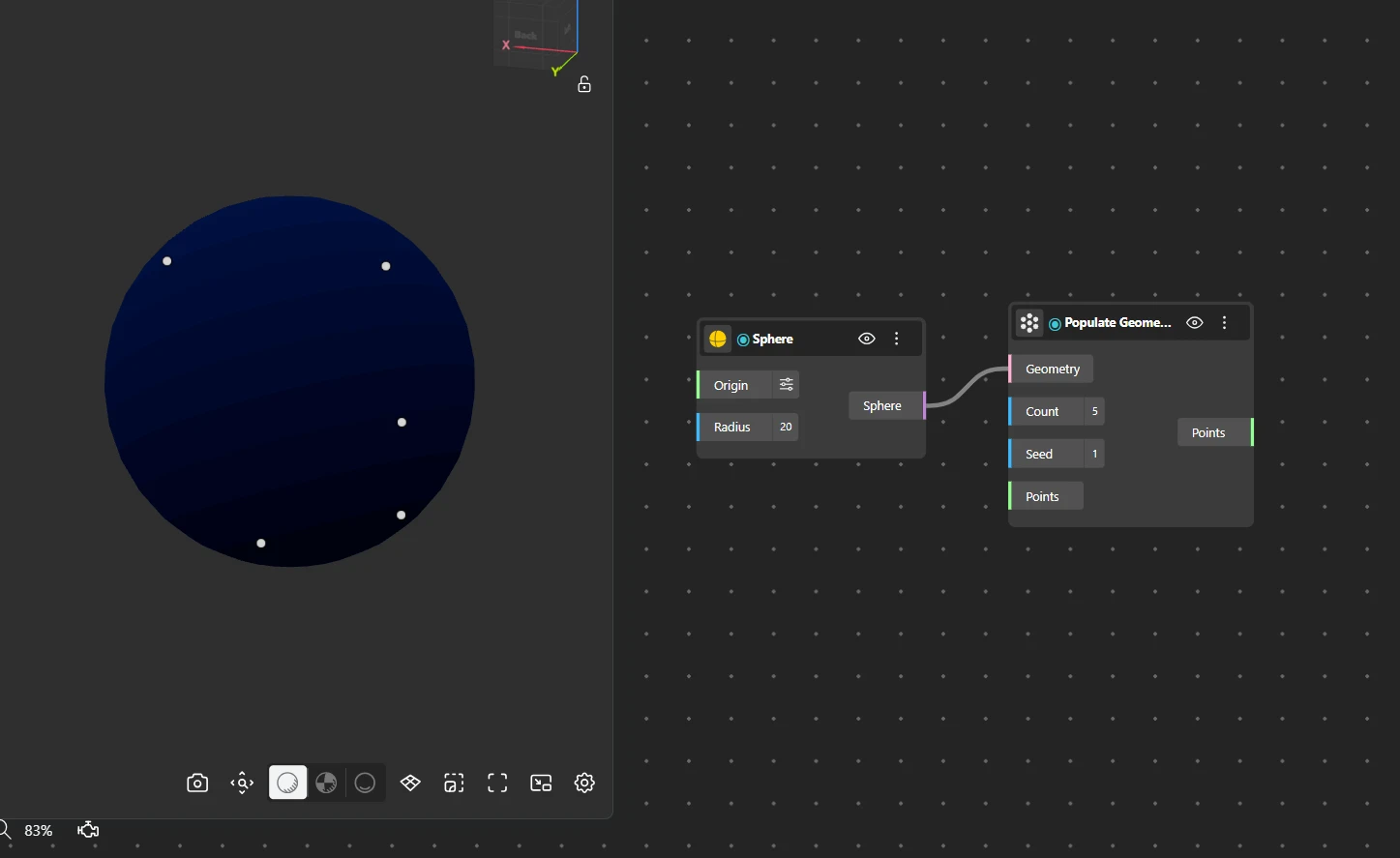1400x858 pixels.
Task: Enter fullscreen viewport with bracket icon
Action: pyautogui.click(x=497, y=783)
